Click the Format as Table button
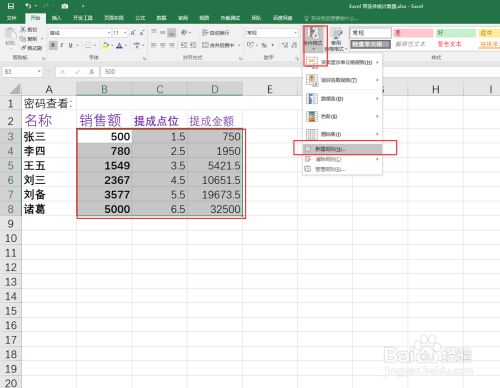Screen dimensions: 500x388 tap(337, 39)
